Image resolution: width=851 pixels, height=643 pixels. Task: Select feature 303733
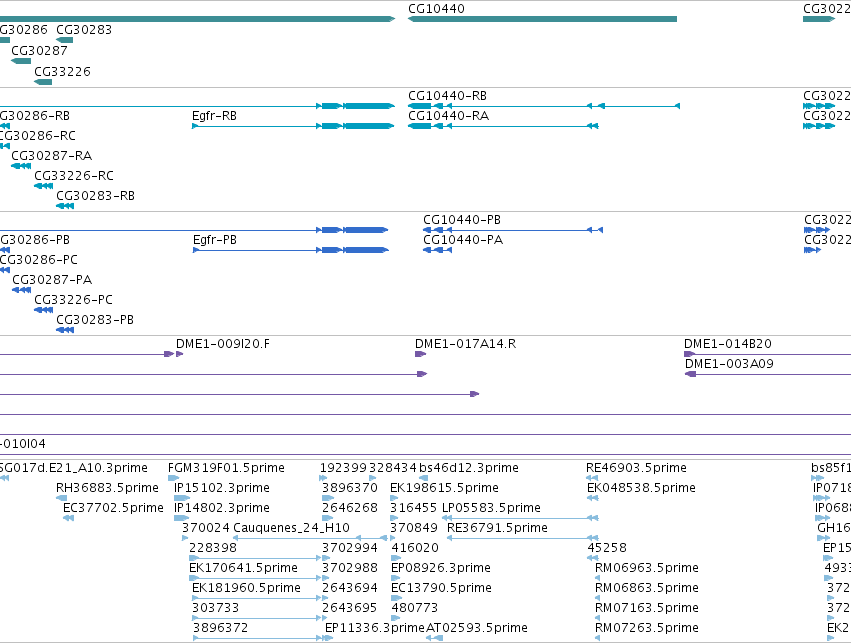[x=257, y=619]
